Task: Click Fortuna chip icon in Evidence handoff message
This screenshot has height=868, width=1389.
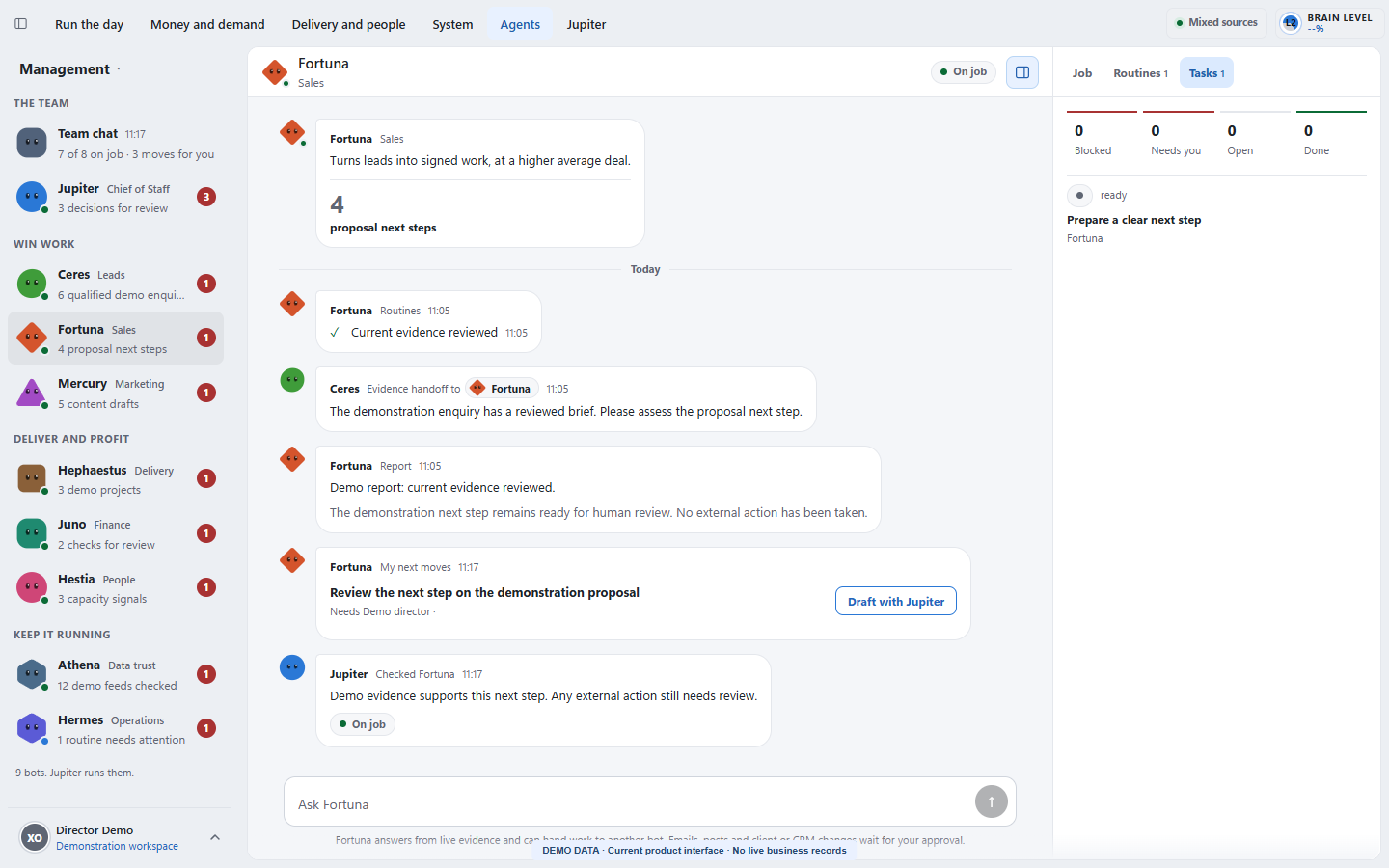Action: (477, 389)
